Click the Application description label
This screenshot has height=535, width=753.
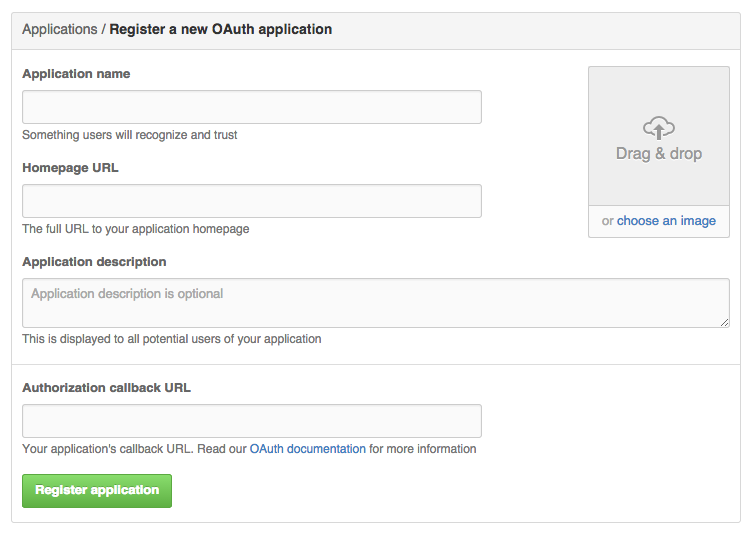[x=94, y=262]
